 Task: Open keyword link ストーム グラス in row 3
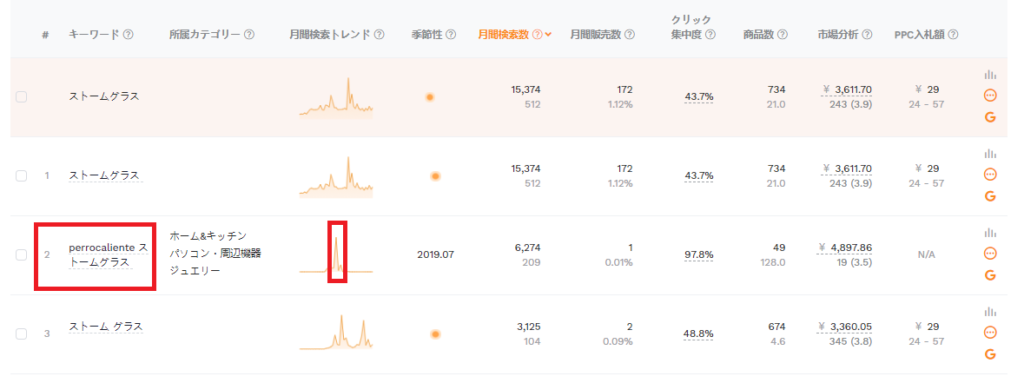(106, 326)
